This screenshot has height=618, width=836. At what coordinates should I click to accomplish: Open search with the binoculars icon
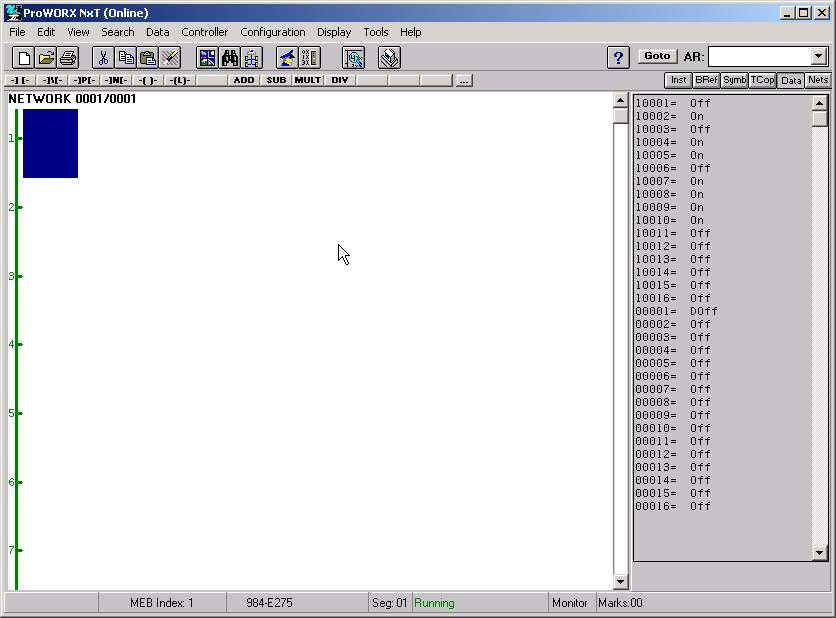(229, 58)
